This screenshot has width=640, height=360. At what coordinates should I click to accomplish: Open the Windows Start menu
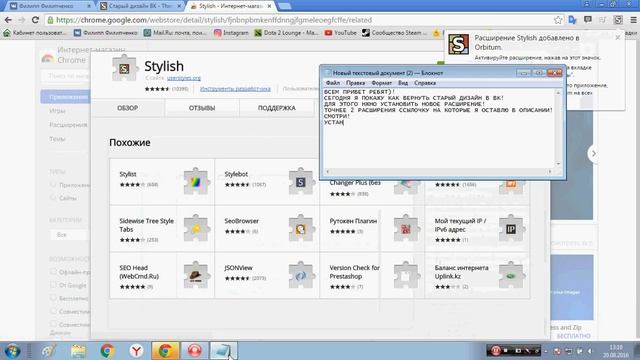click(x=12, y=351)
